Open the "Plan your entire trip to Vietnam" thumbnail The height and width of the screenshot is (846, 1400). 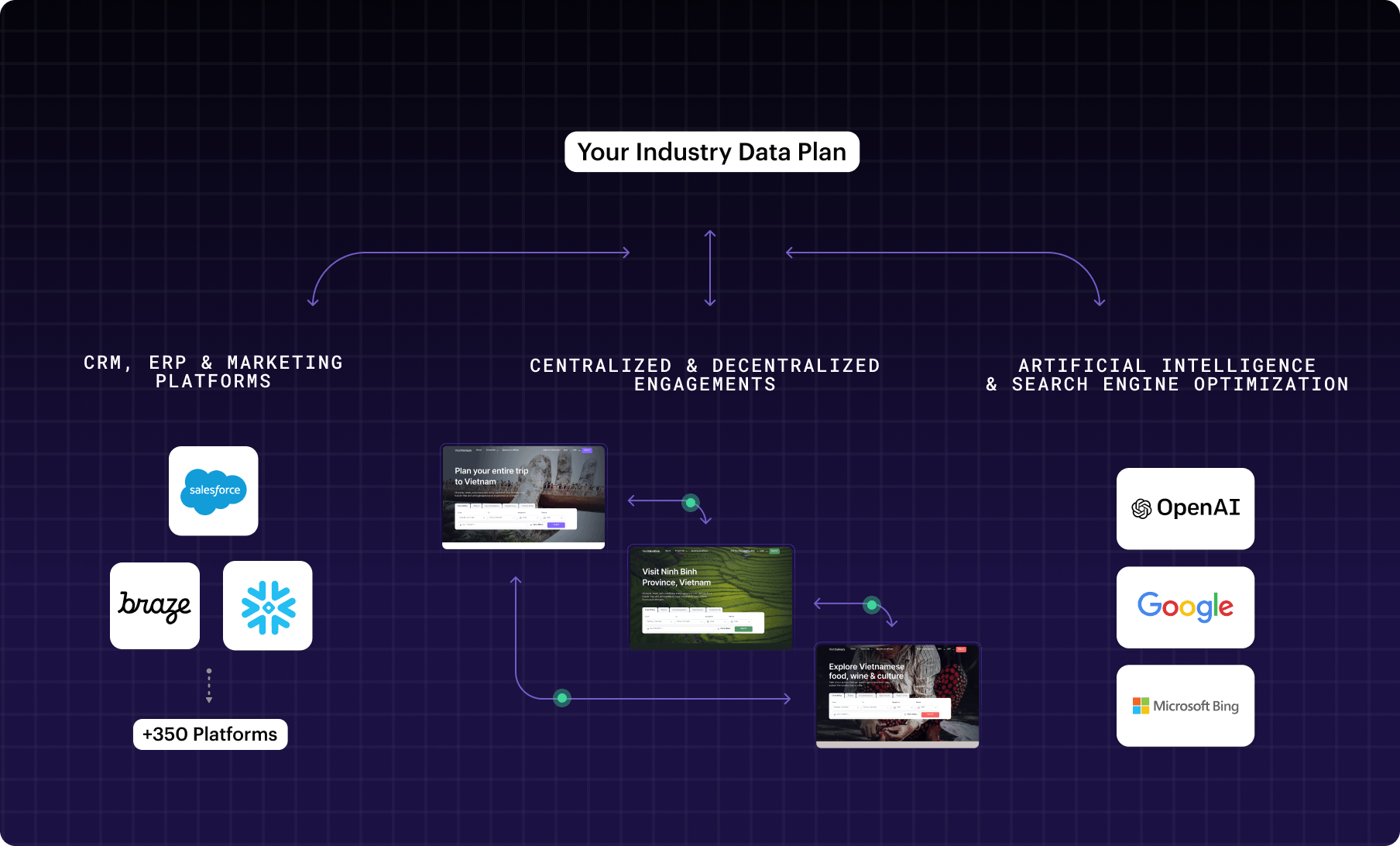coord(523,496)
